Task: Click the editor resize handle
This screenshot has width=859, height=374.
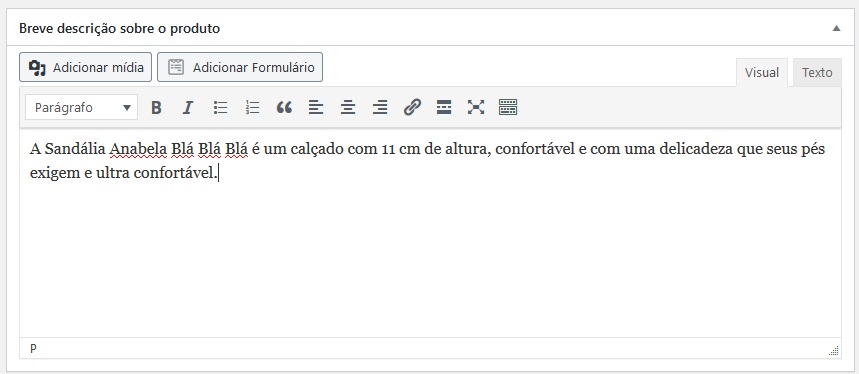Action: (834, 351)
